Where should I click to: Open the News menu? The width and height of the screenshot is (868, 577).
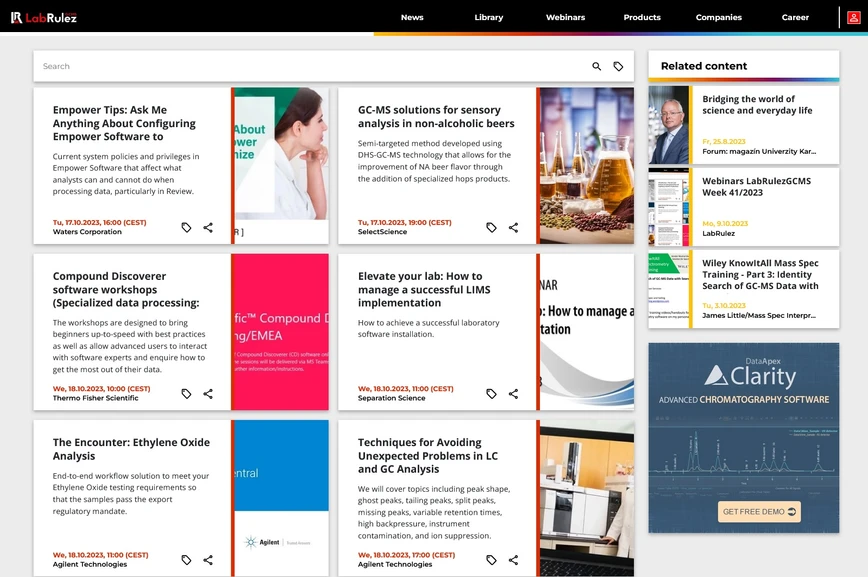point(412,17)
